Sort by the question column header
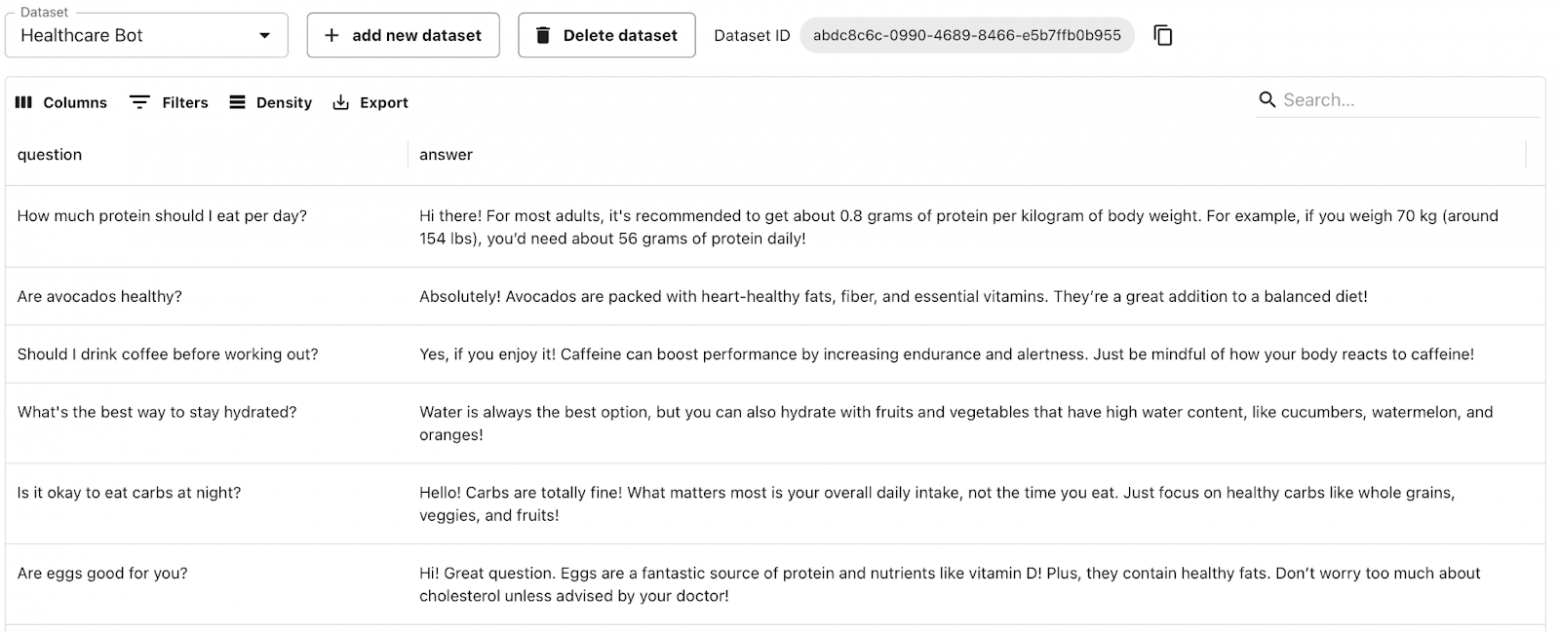The height and width of the screenshot is (632, 1560). (50, 155)
